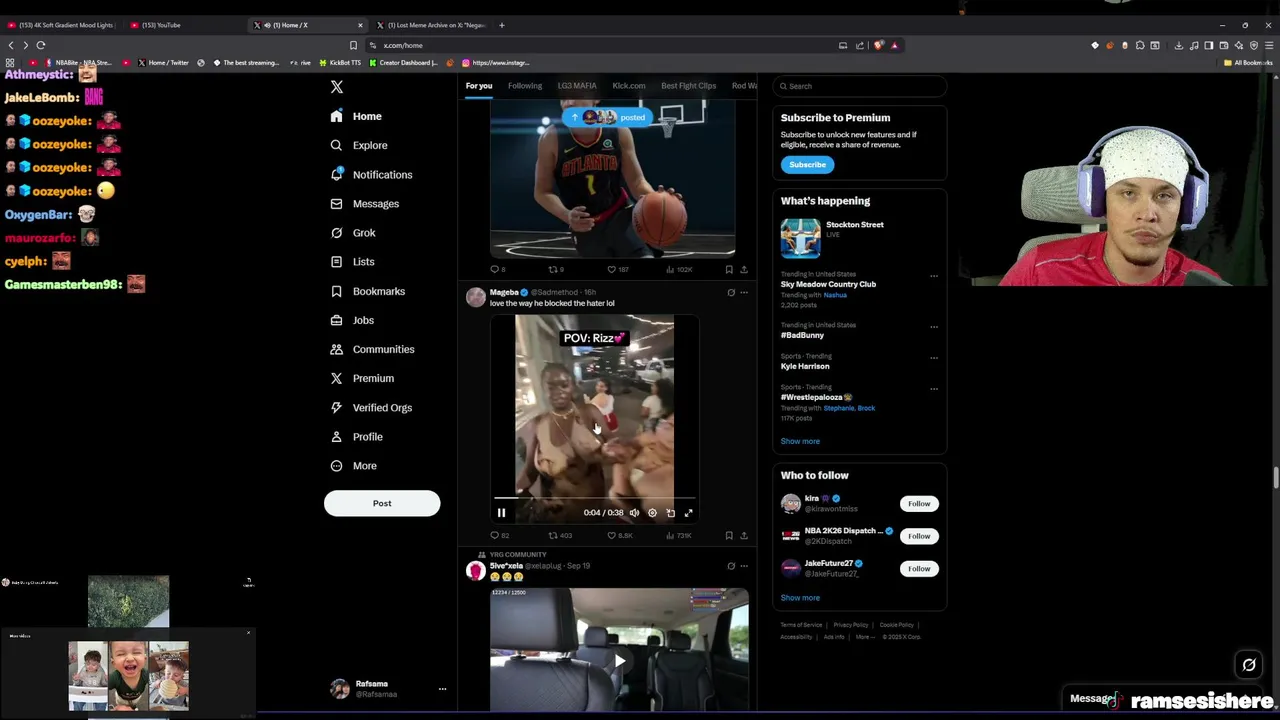1280x720 pixels.
Task: Expand the More menu in X sidebar
Action: click(353, 465)
